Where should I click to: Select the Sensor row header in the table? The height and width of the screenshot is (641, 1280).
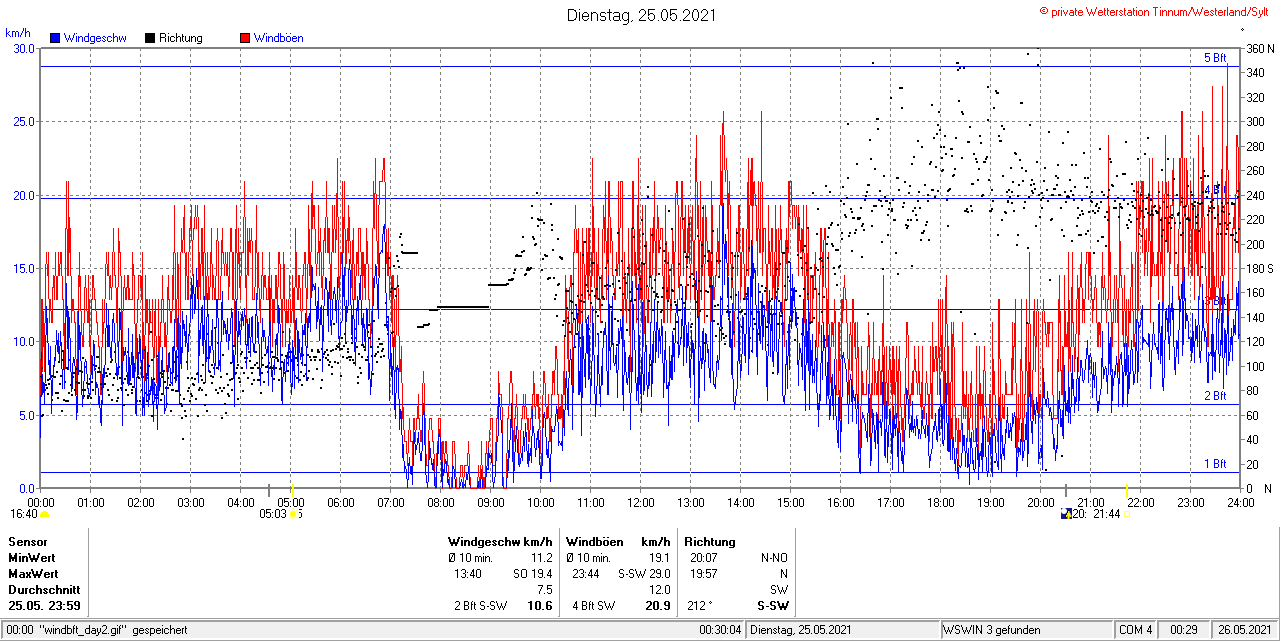point(27,541)
